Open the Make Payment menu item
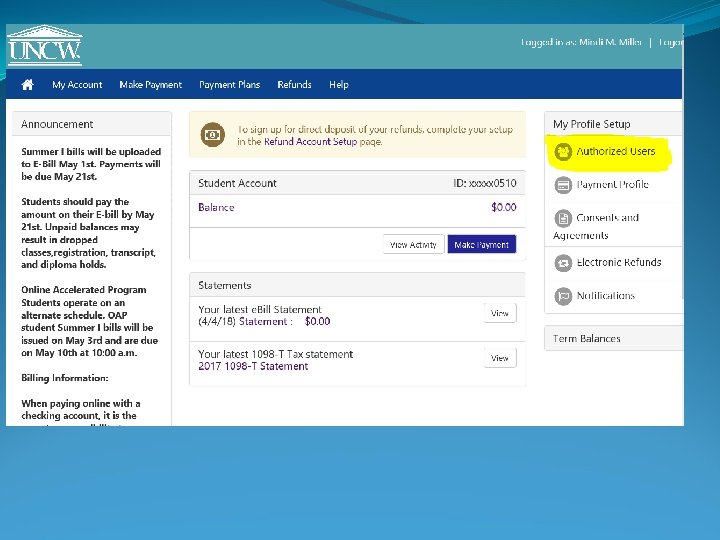 tap(151, 84)
